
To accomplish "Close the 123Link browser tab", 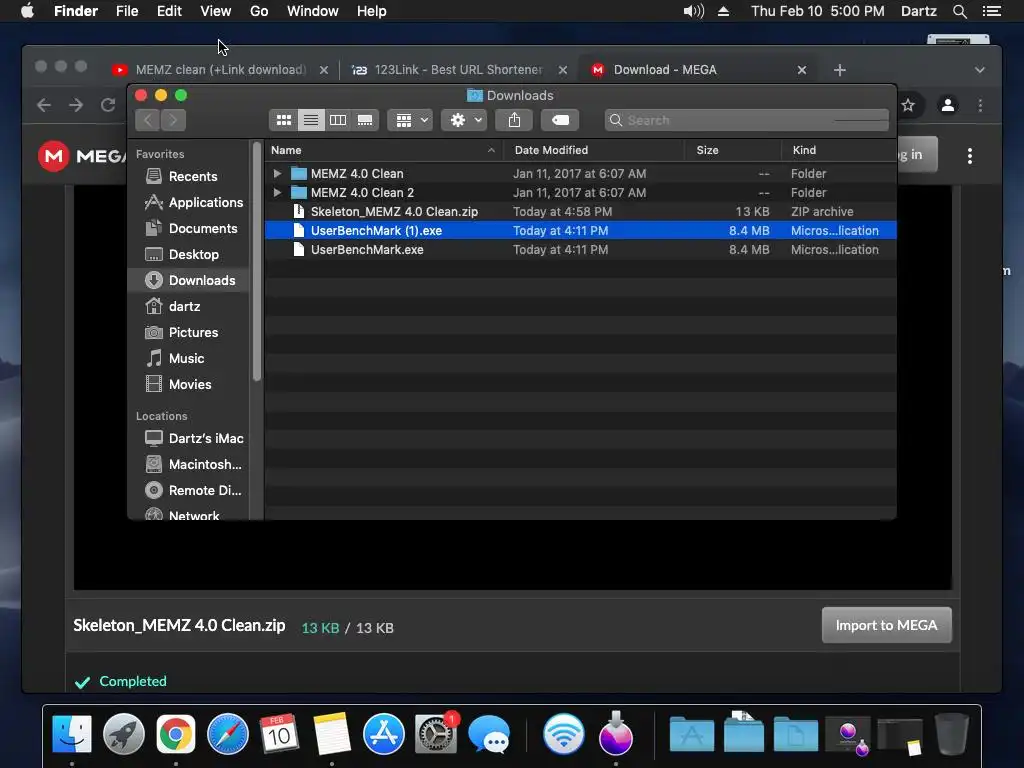I will tap(562, 70).
